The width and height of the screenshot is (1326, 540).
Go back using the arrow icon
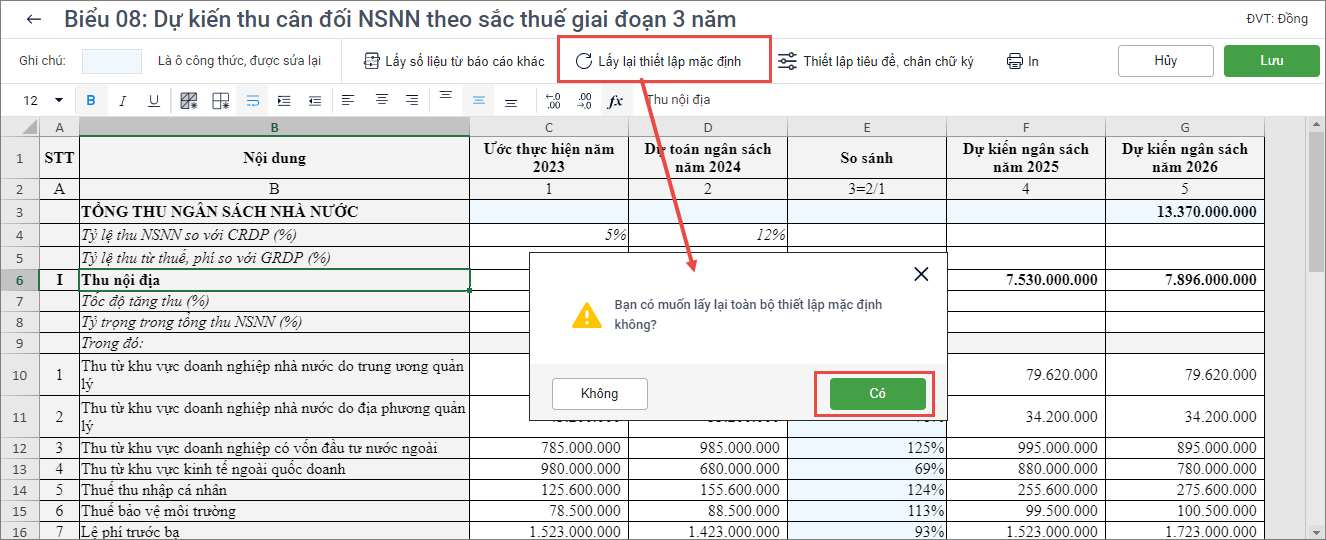(x=35, y=20)
